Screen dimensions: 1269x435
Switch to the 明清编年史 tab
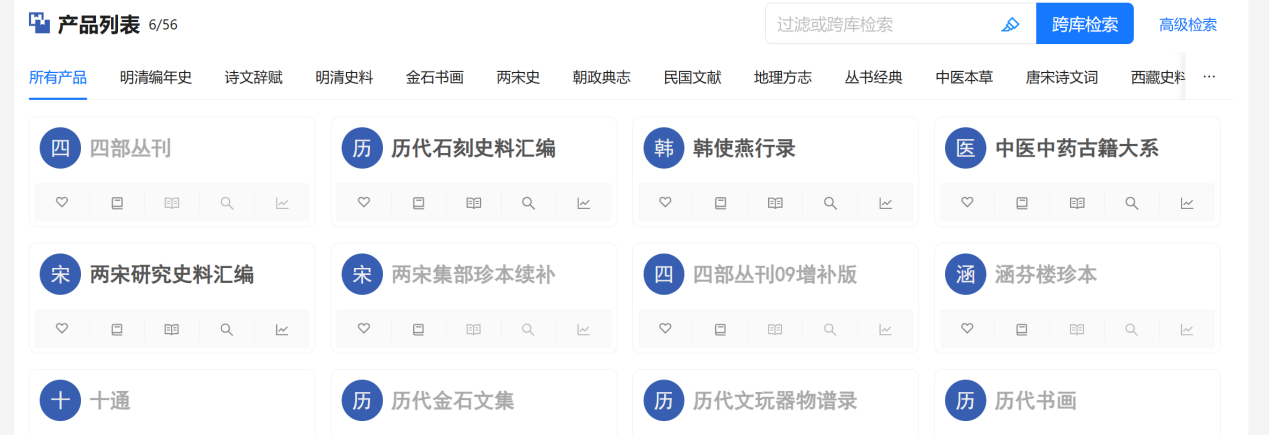[156, 77]
